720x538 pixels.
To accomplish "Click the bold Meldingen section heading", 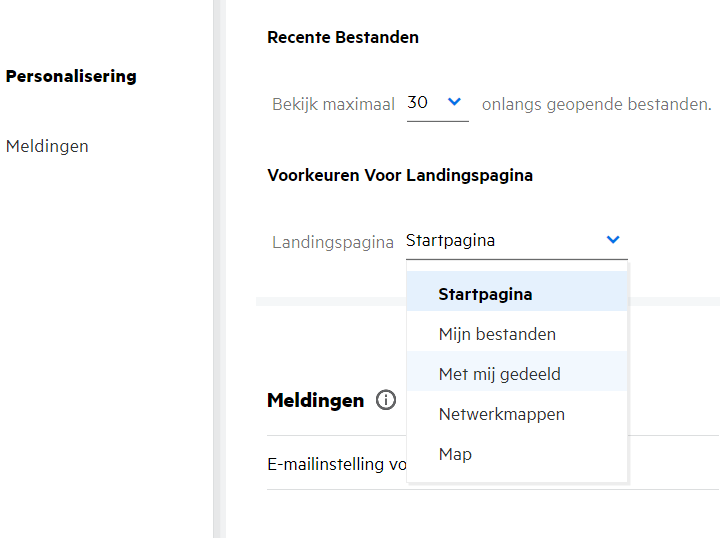I will [315, 400].
